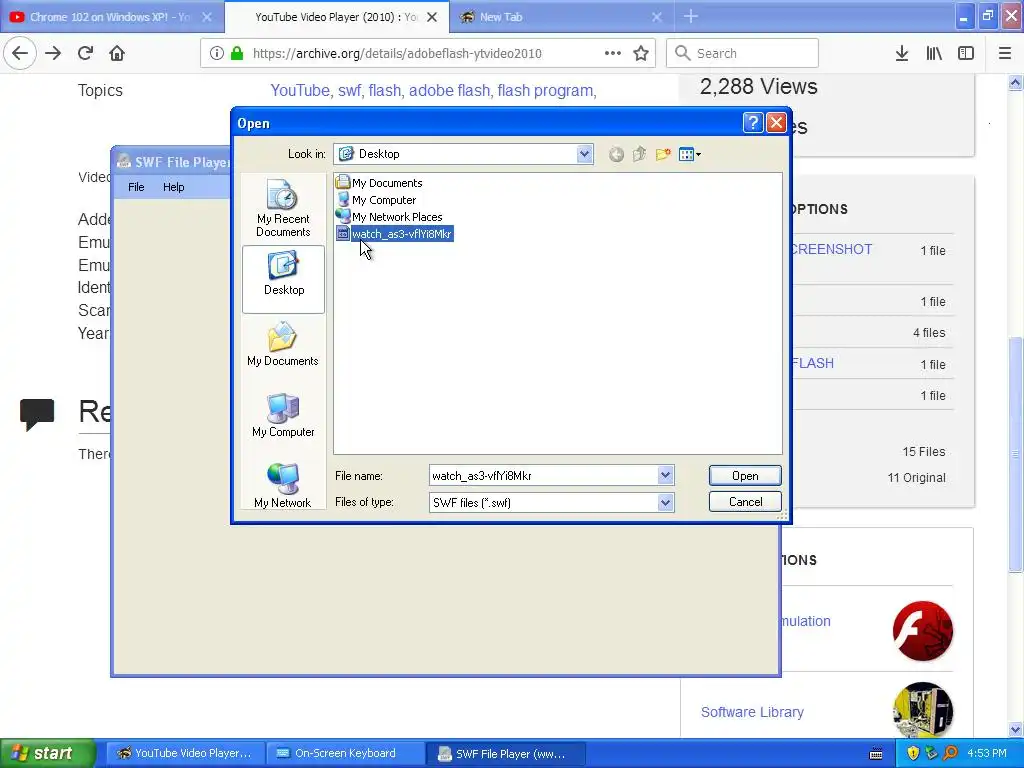Viewport: 1024px width, 768px height.
Task: Go to the browser Home page
Action: (117, 53)
